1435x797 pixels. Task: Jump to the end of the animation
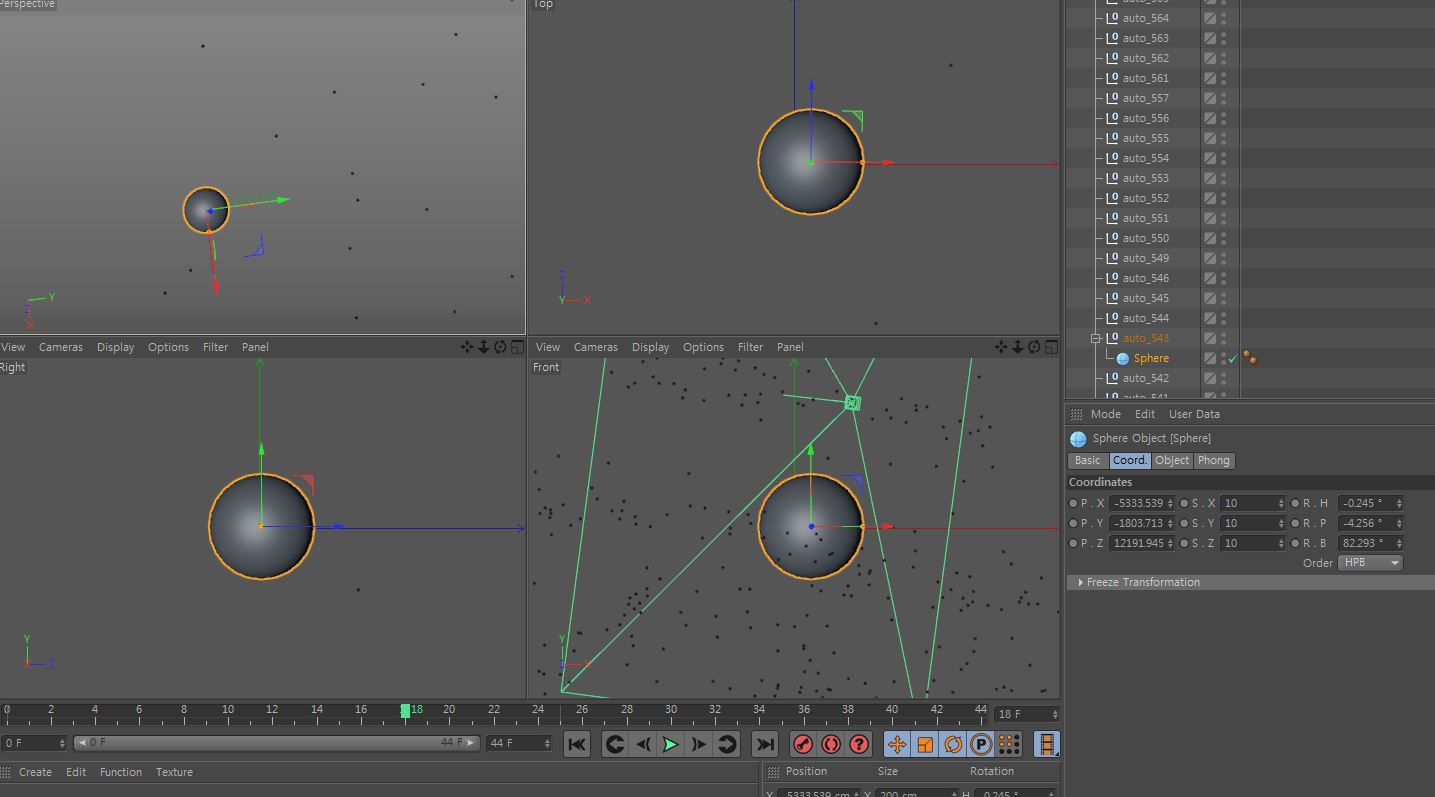coord(765,744)
